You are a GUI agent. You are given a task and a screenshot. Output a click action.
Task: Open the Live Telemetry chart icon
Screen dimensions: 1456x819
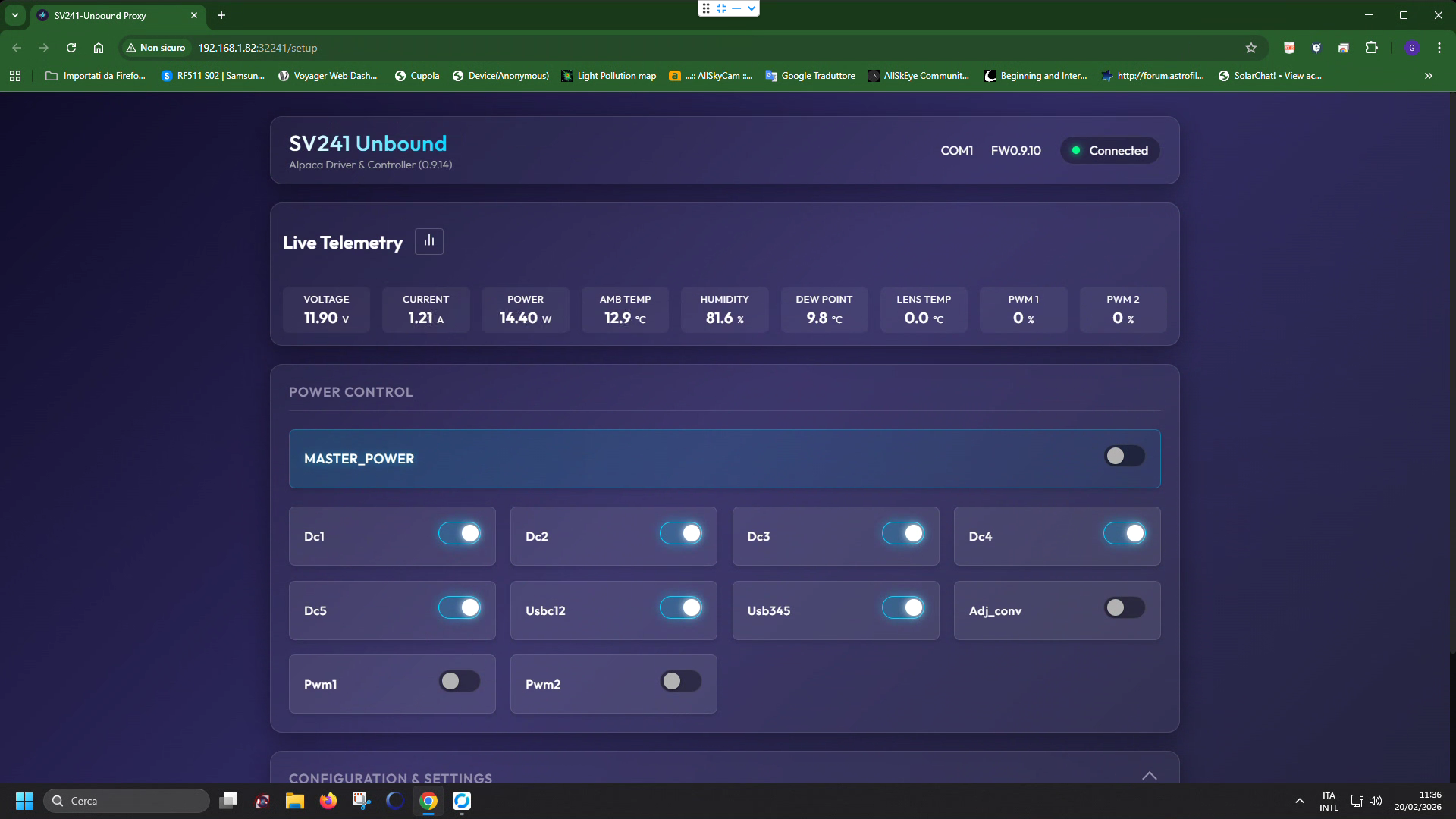coord(429,241)
